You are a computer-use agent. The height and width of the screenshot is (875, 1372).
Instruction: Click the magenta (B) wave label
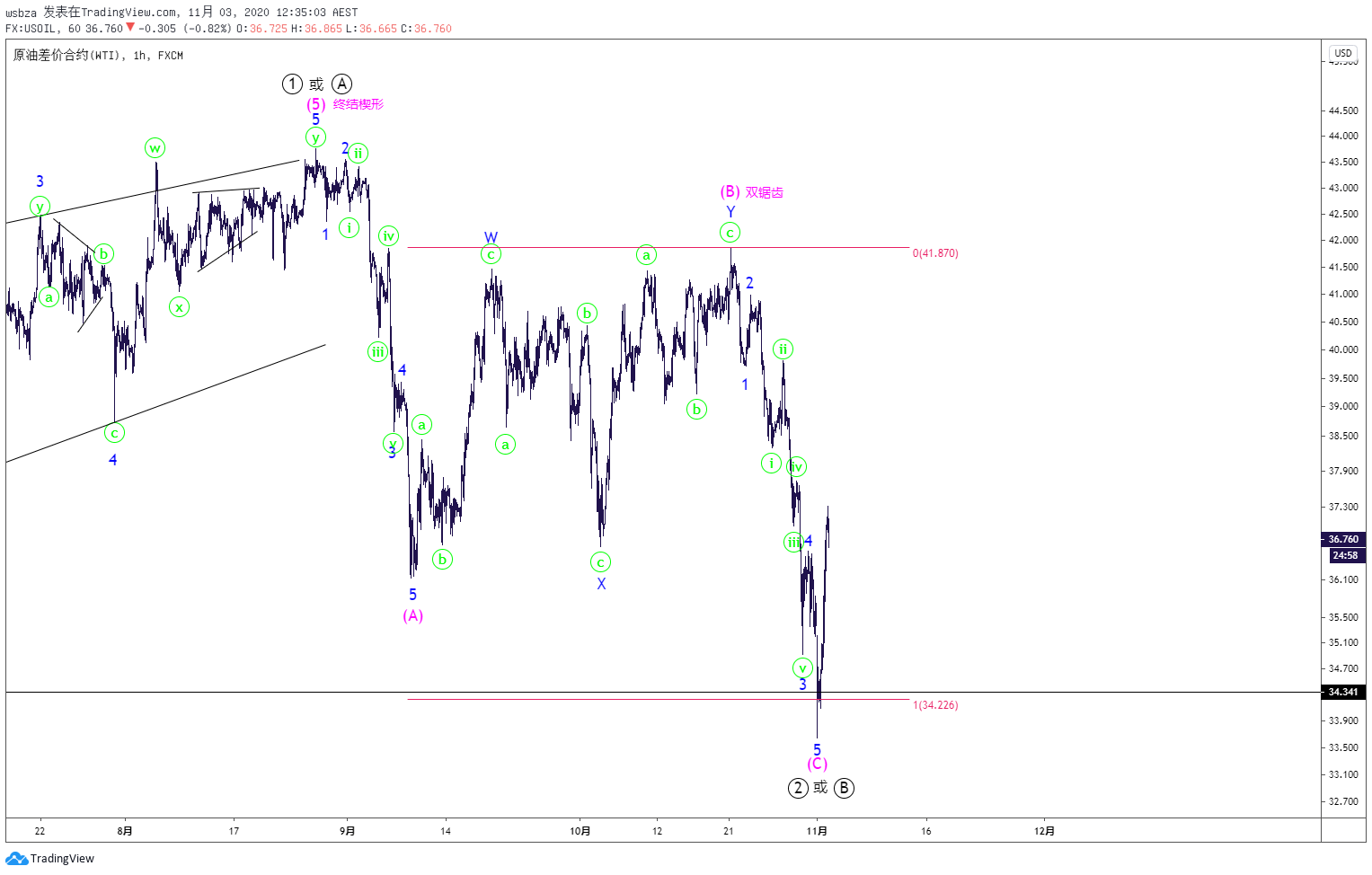[x=730, y=191]
